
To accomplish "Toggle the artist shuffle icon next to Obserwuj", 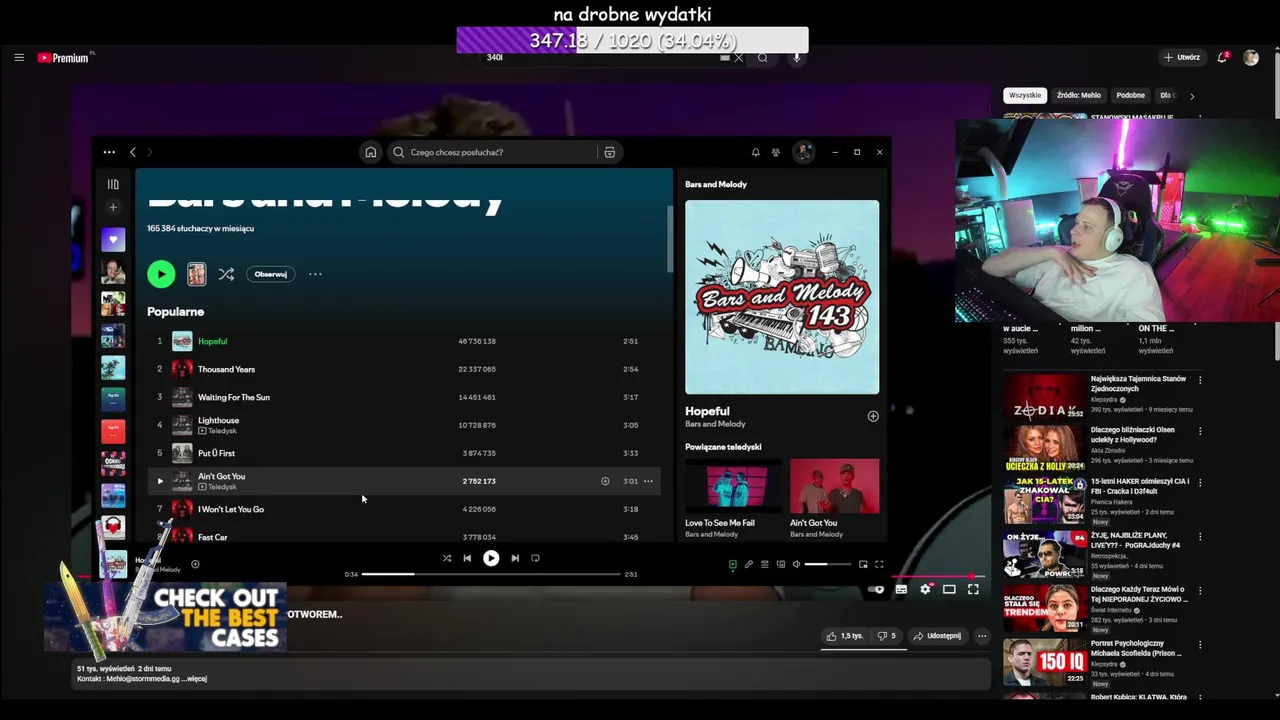I will [x=226, y=274].
